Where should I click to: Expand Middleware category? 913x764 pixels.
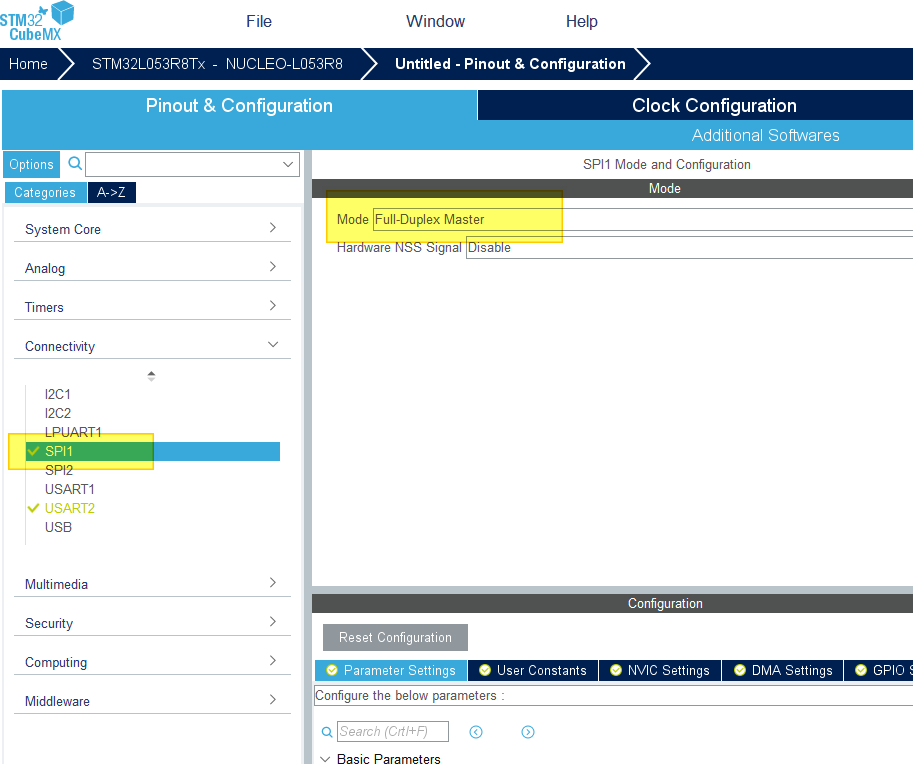(152, 701)
